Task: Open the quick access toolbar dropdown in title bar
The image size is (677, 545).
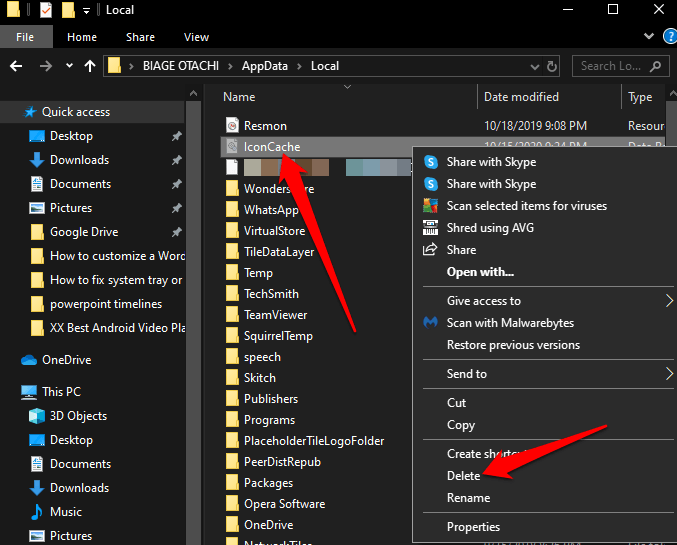Action: coord(88,10)
